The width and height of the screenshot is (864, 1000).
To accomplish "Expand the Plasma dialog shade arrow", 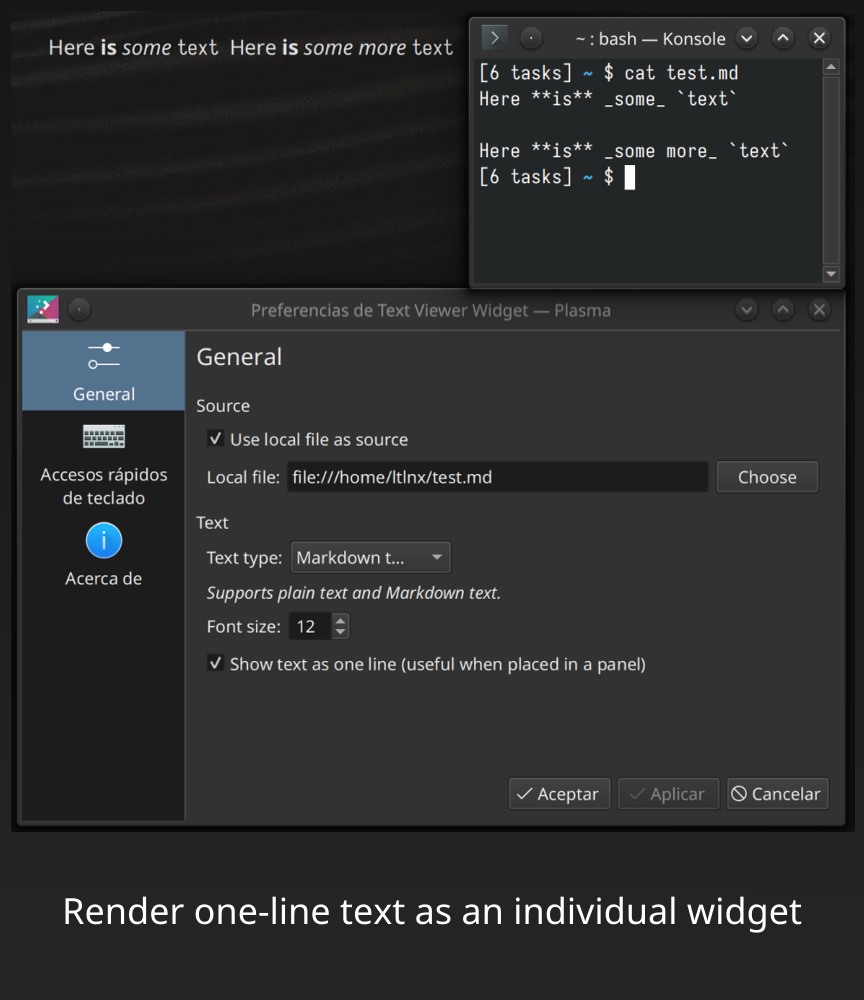I will (782, 310).
